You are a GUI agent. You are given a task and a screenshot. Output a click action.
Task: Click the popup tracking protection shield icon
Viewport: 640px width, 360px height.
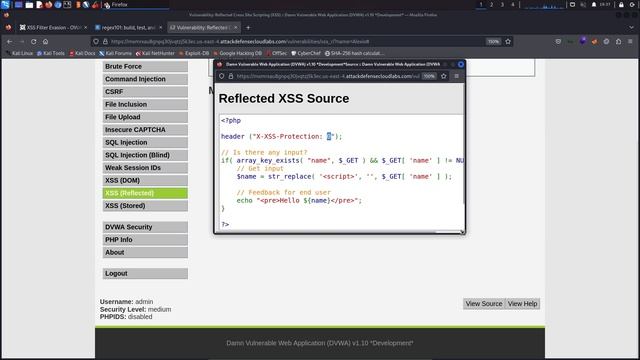click(x=222, y=76)
